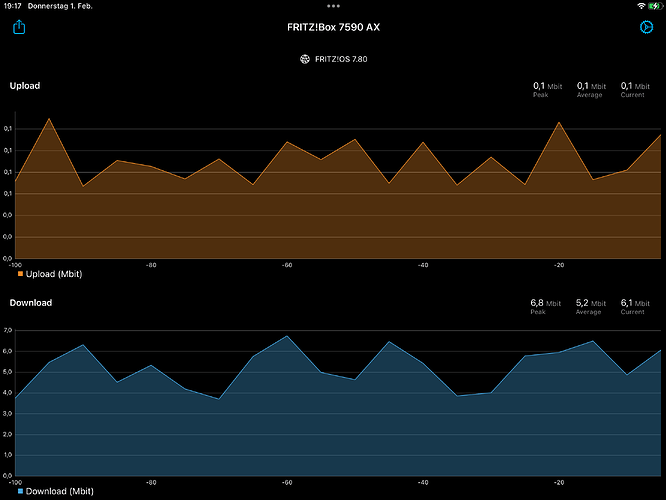Tap the share icon at top left
Screen dimensions: 666x500
pyautogui.click(x=19, y=27)
